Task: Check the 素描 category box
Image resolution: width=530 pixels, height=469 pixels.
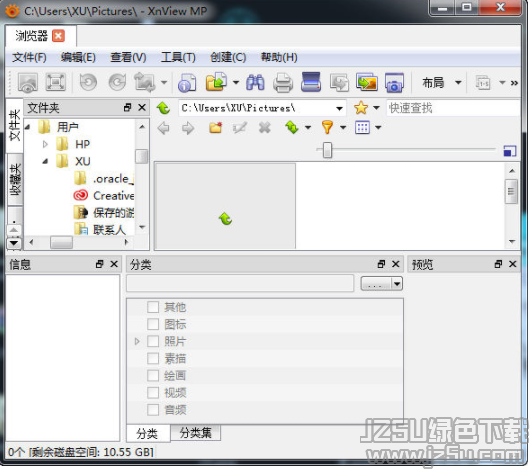Action: (x=153, y=359)
